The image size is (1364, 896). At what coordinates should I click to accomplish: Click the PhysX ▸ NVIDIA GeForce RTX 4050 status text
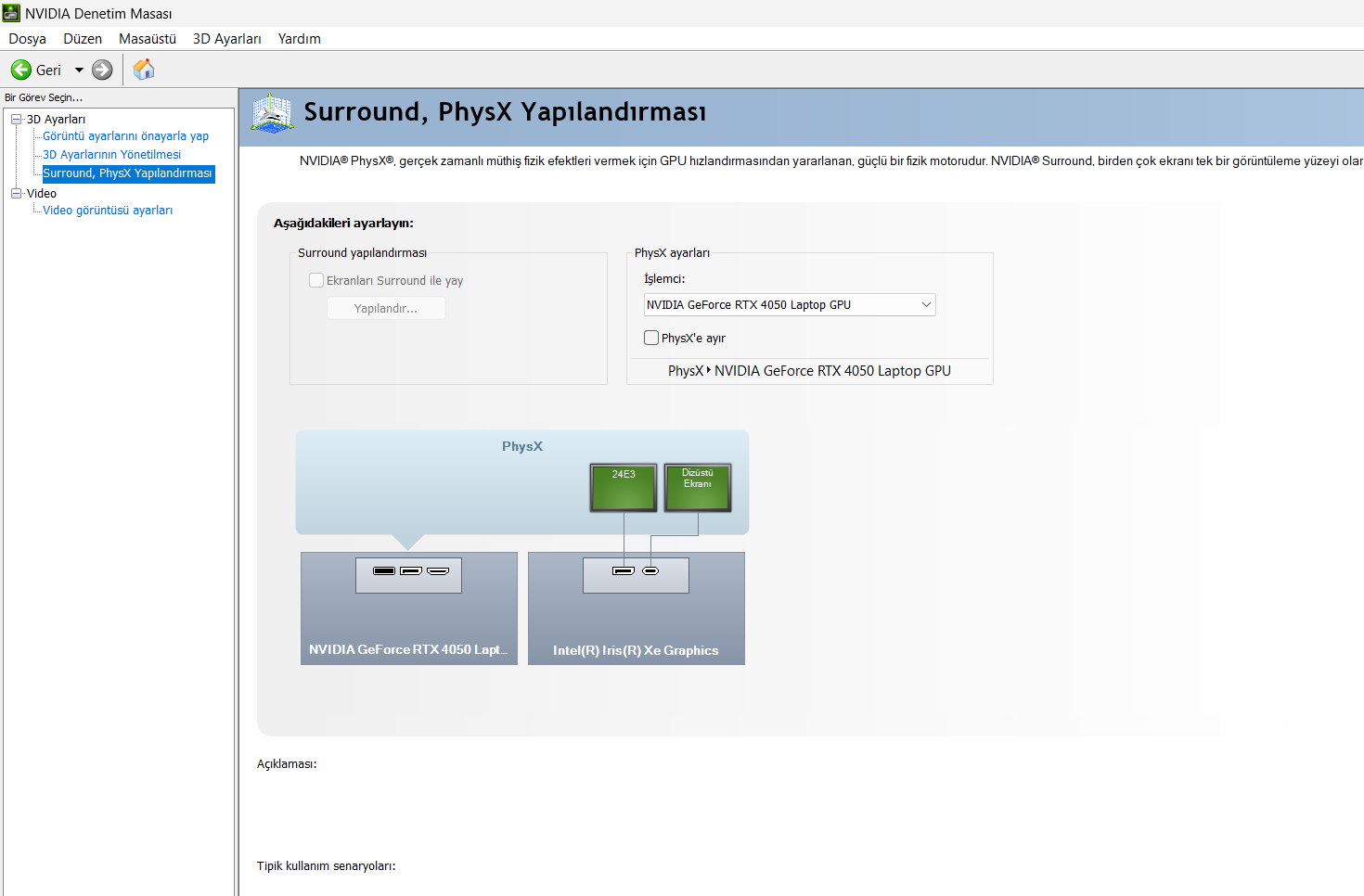[x=809, y=371]
